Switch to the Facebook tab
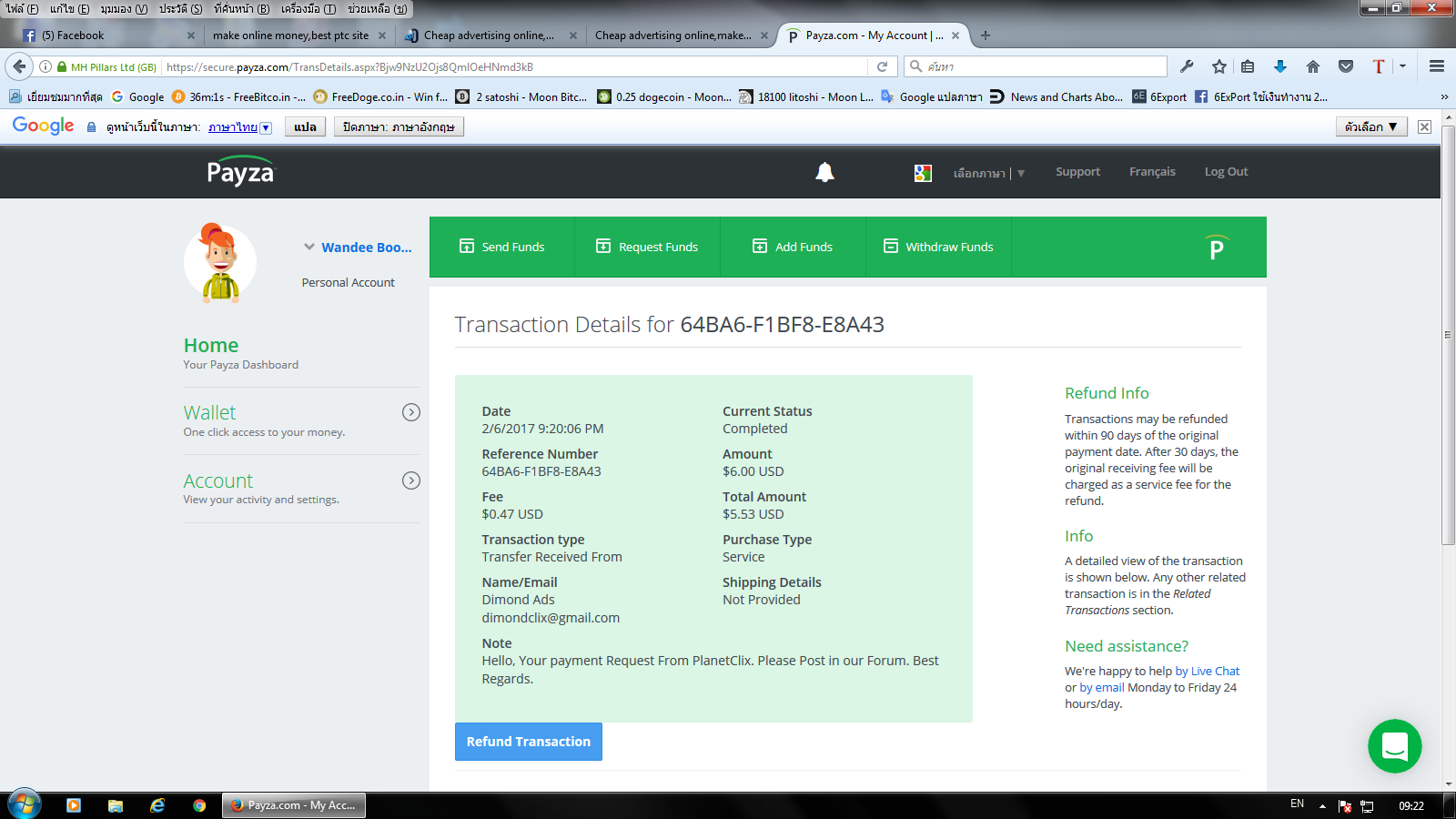Image resolution: width=1456 pixels, height=819 pixels. [x=107, y=35]
